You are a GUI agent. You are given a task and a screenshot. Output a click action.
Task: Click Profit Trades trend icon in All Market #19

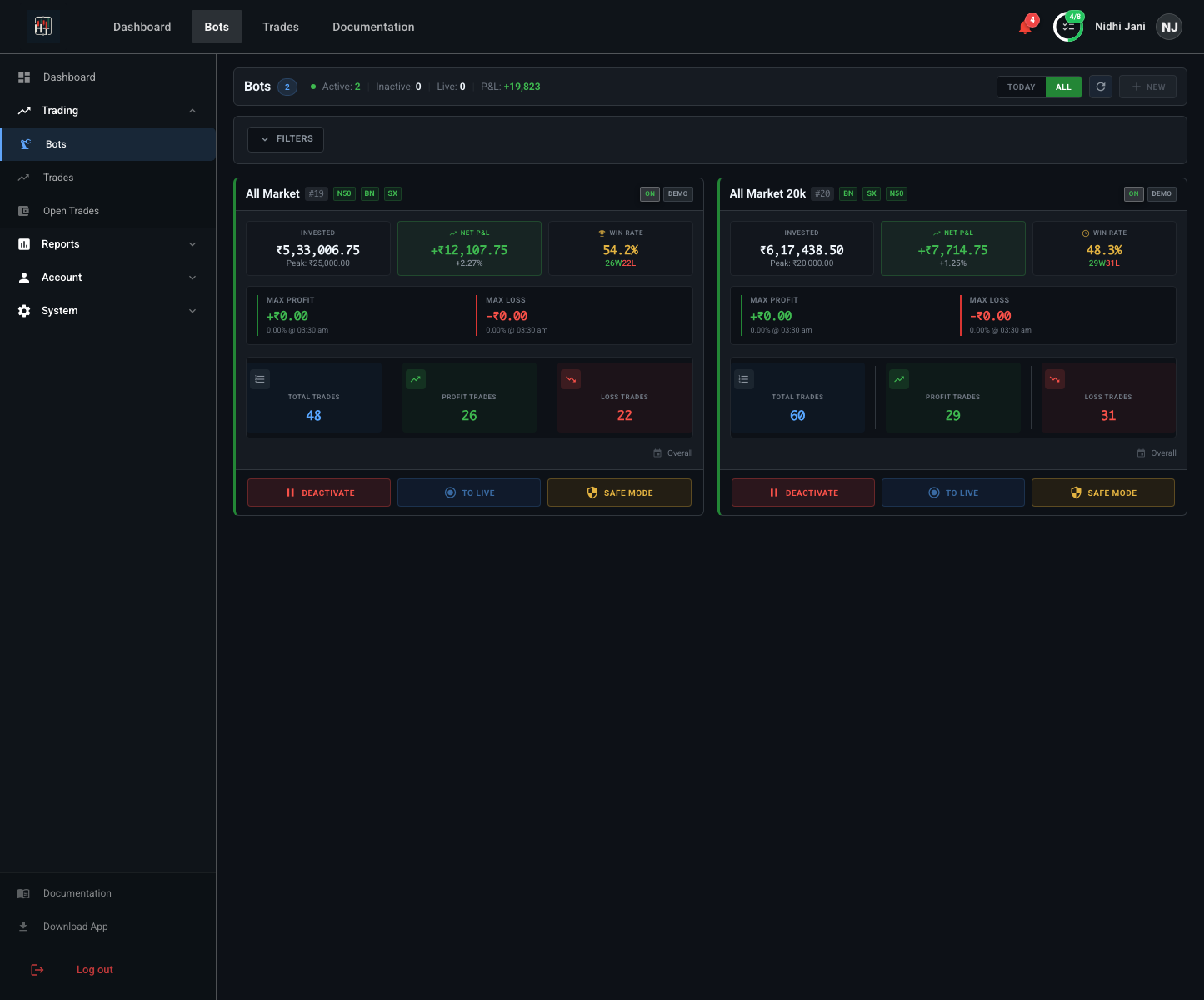point(416,379)
